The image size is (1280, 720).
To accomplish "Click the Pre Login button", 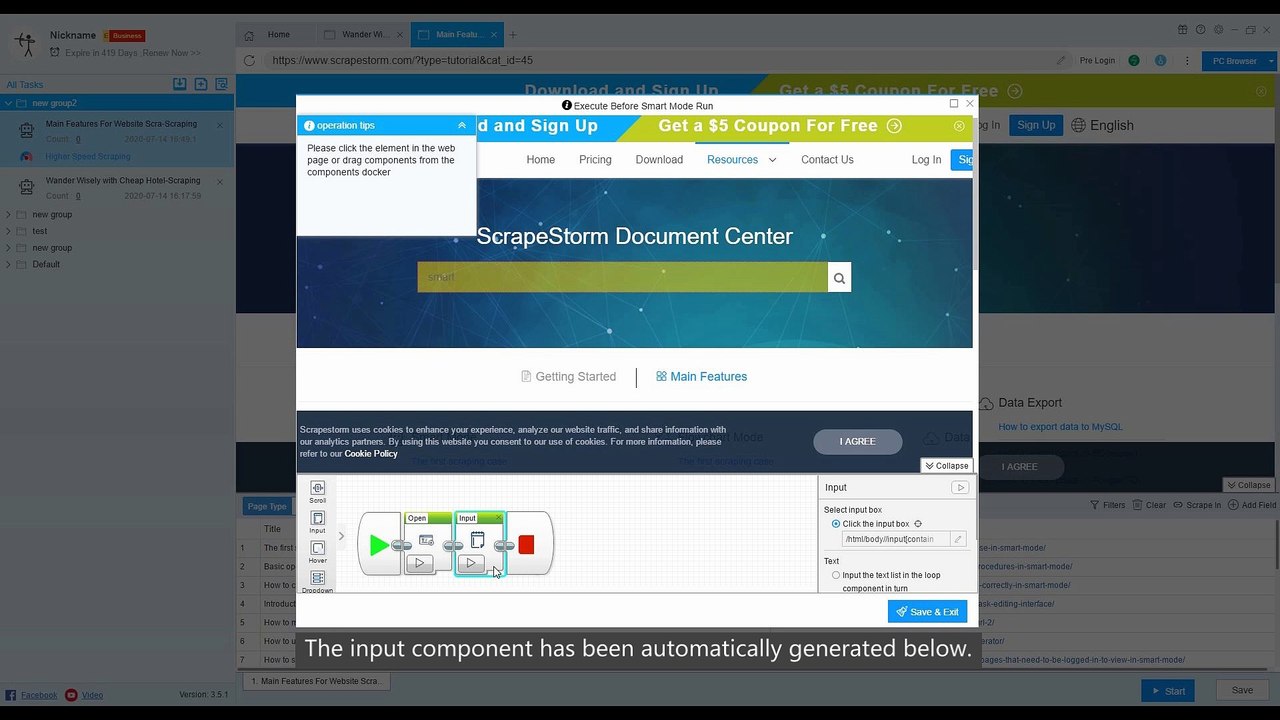I will (x=1097, y=61).
